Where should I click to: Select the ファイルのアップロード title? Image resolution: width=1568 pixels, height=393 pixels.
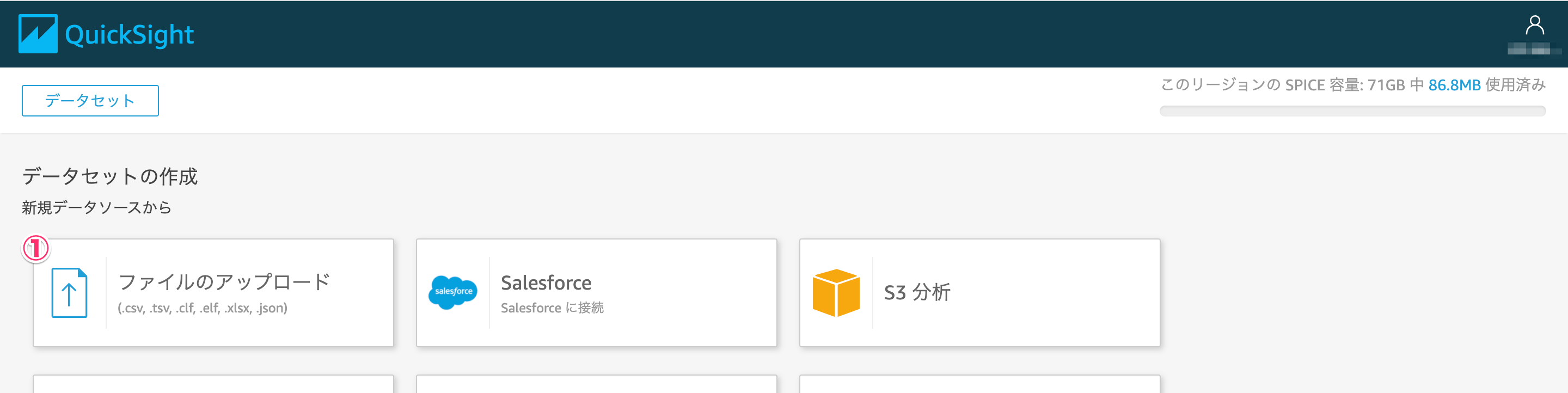224,281
